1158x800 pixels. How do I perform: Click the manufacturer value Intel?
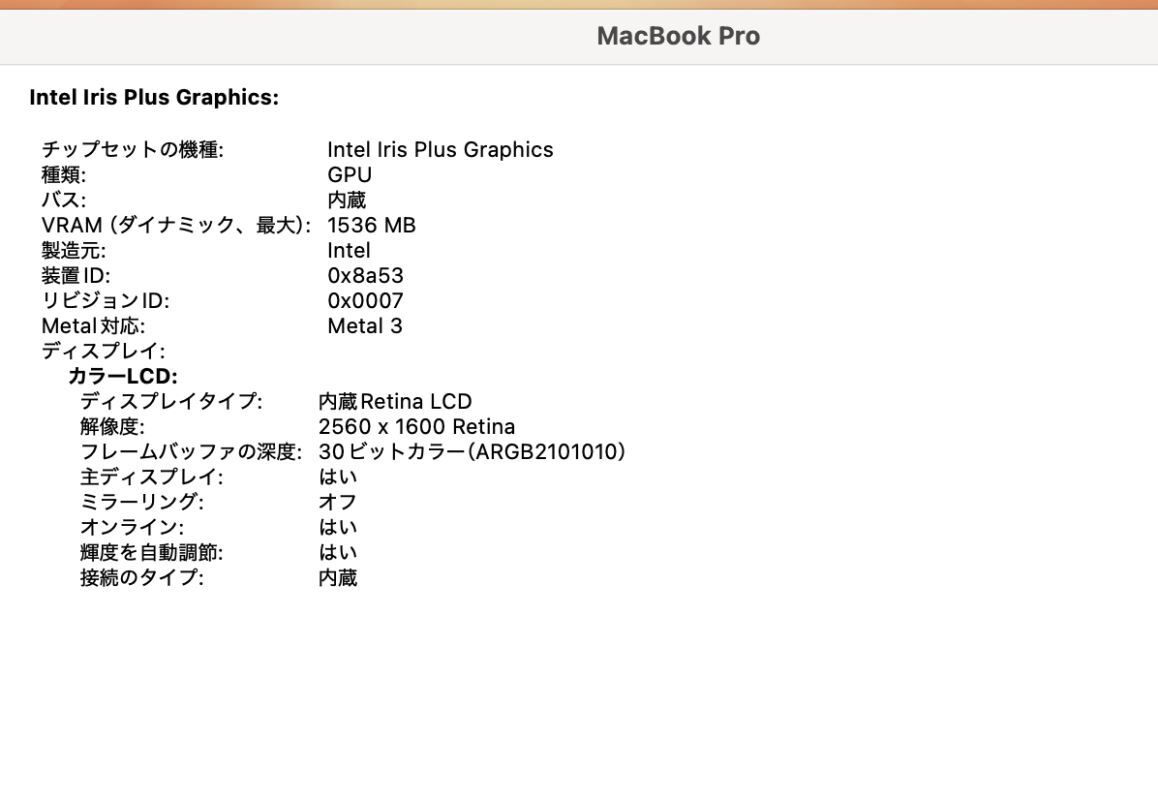[349, 250]
